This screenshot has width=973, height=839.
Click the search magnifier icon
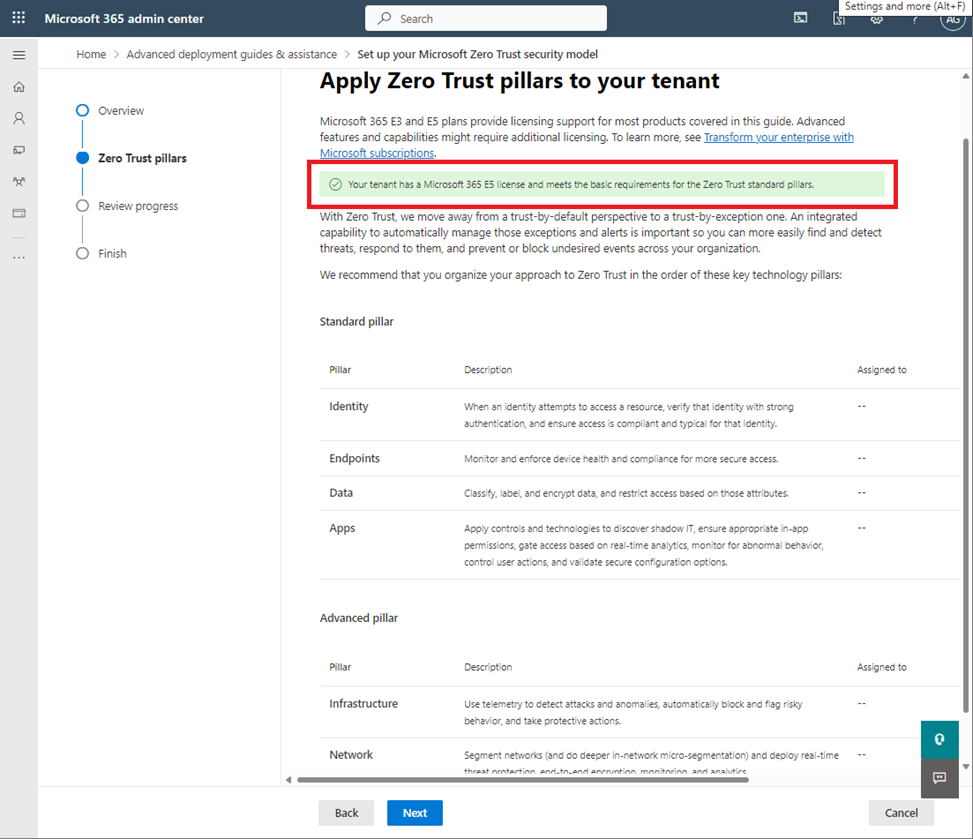(385, 18)
